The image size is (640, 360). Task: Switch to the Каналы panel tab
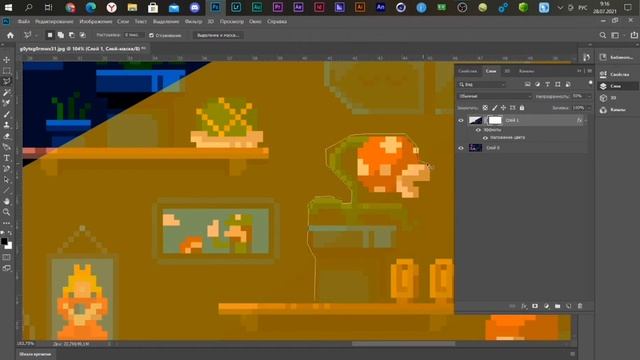[x=526, y=71]
